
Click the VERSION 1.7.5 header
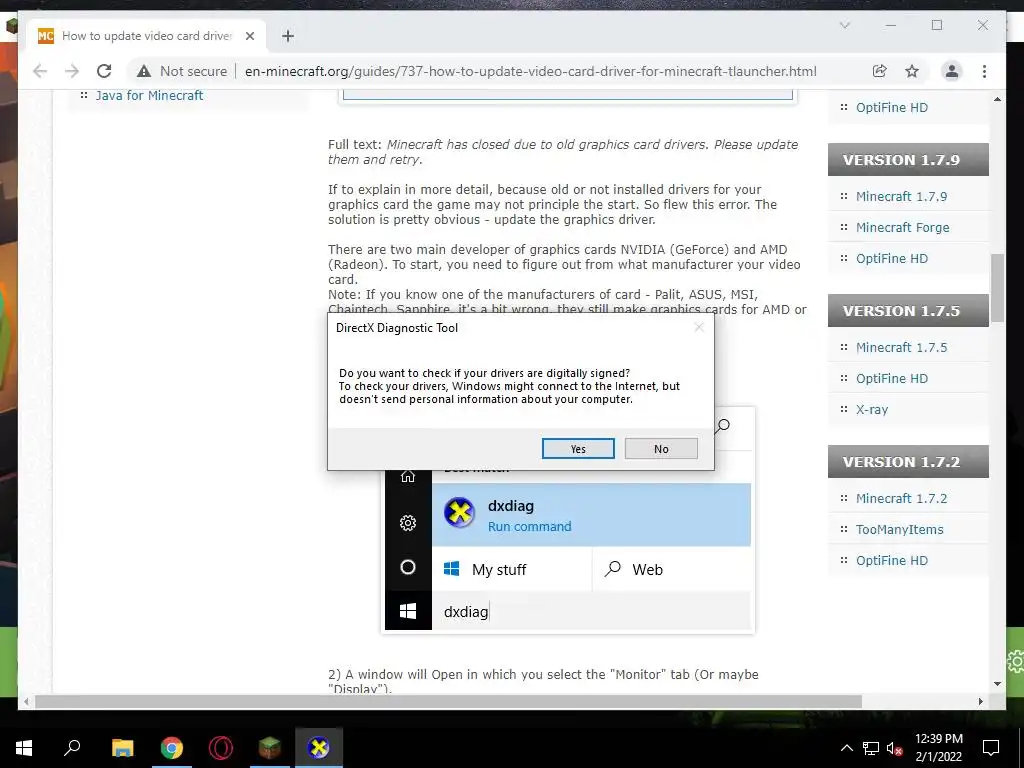[x=908, y=311]
